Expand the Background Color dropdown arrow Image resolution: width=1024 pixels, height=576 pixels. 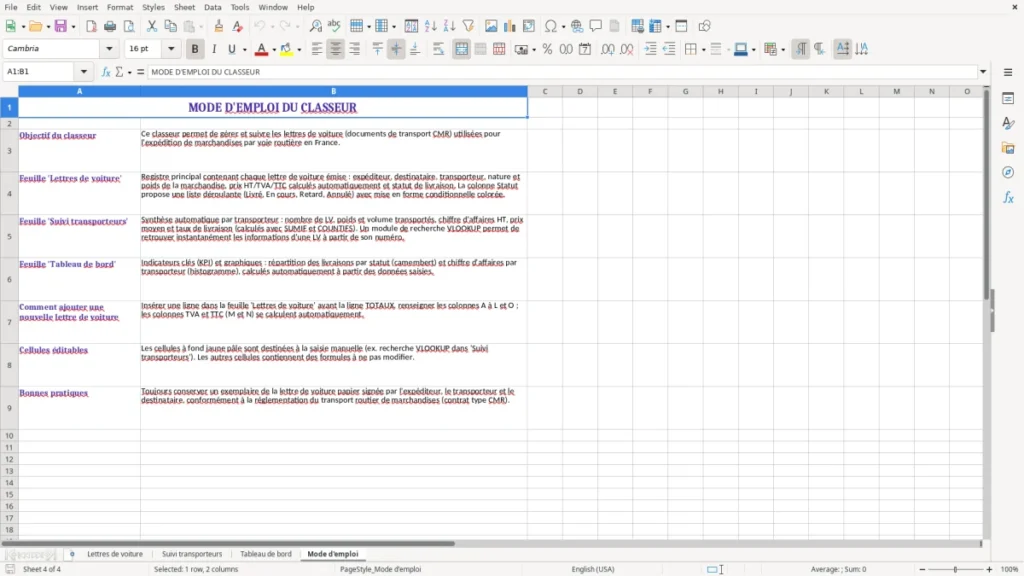(299, 50)
